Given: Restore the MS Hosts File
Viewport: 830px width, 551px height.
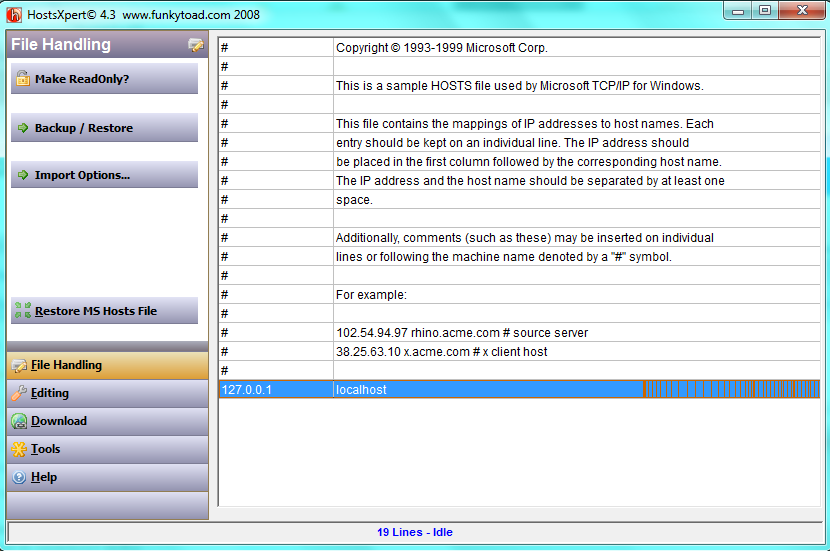Looking at the screenshot, I should pyautogui.click(x=104, y=311).
